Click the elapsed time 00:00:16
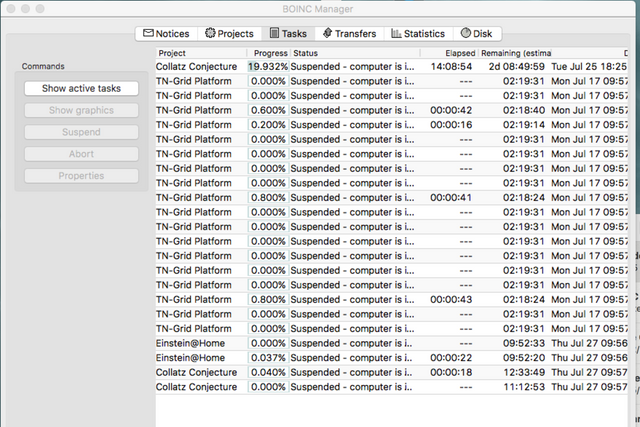Image resolution: width=640 pixels, height=427 pixels. [x=451, y=125]
